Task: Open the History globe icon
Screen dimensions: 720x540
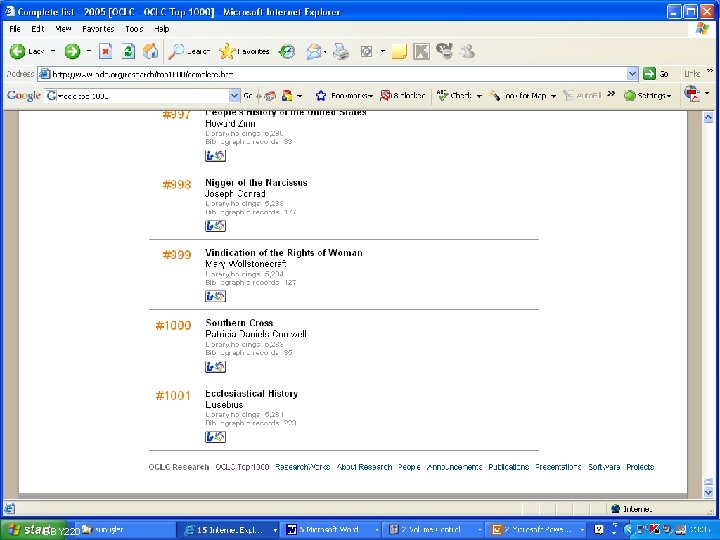Action: [287, 51]
